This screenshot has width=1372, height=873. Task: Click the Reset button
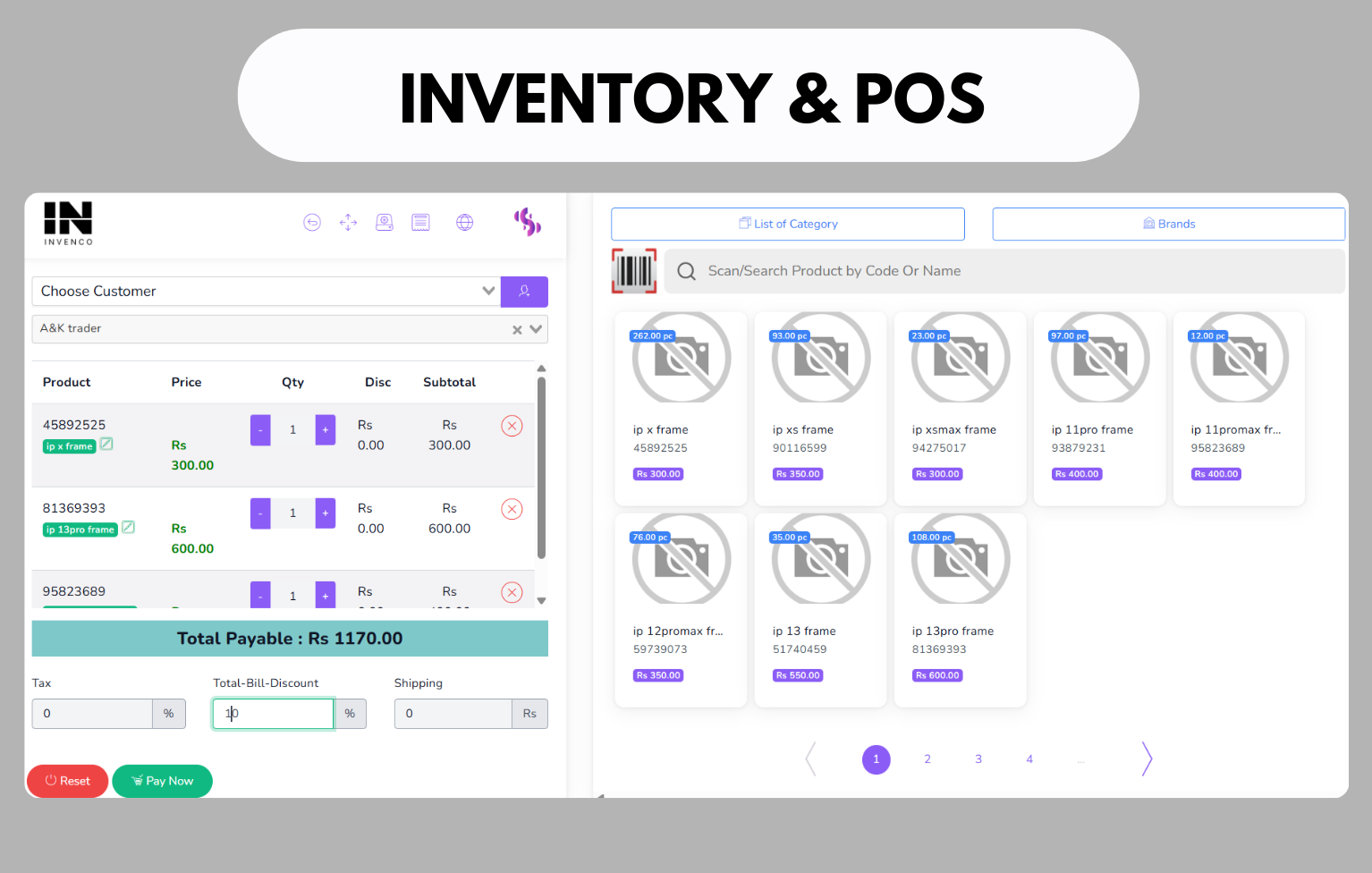click(x=68, y=781)
